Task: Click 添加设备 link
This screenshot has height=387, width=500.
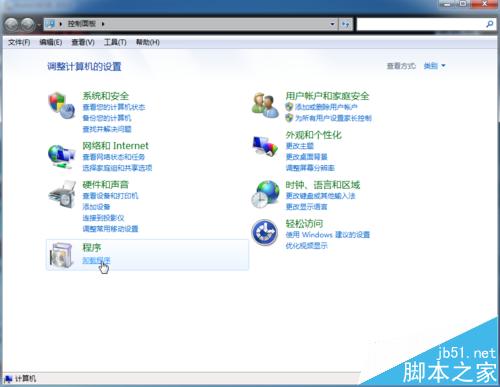Action: pyautogui.click(x=96, y=207)
